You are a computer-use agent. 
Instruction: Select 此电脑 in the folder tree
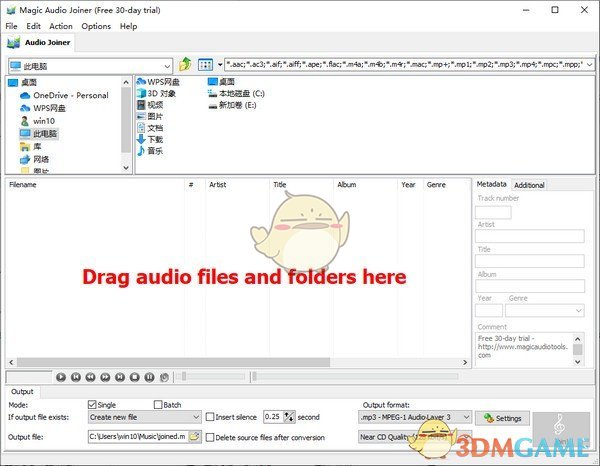point(39,134)
